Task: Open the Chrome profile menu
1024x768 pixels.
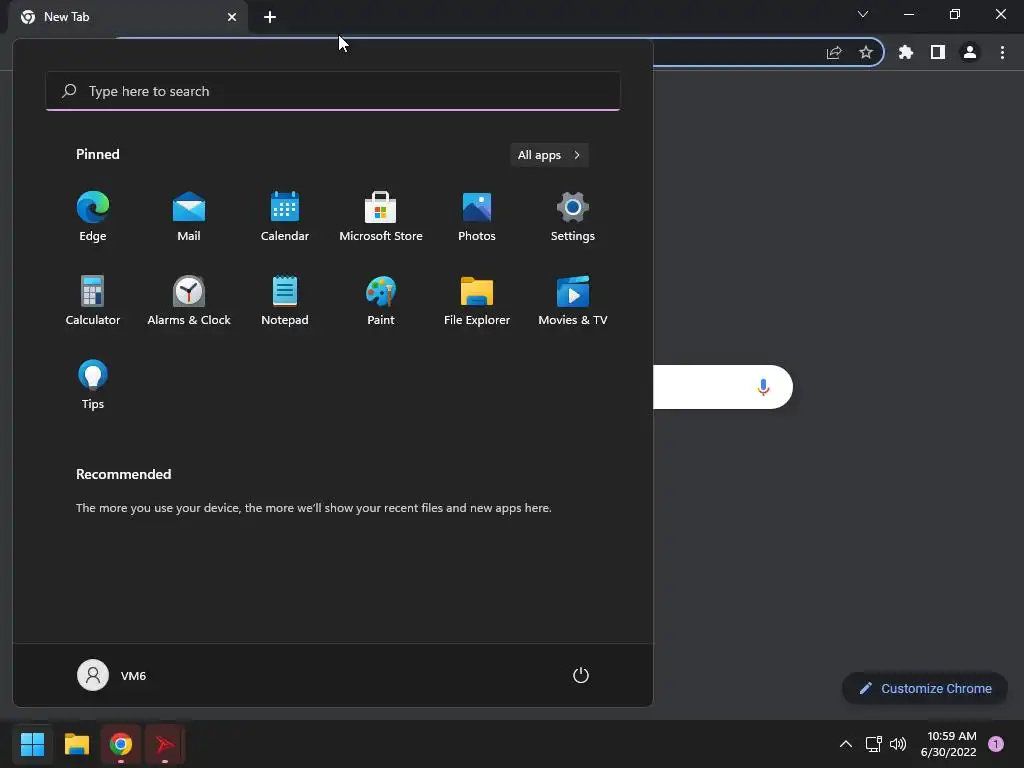Action: pos(970,52)
